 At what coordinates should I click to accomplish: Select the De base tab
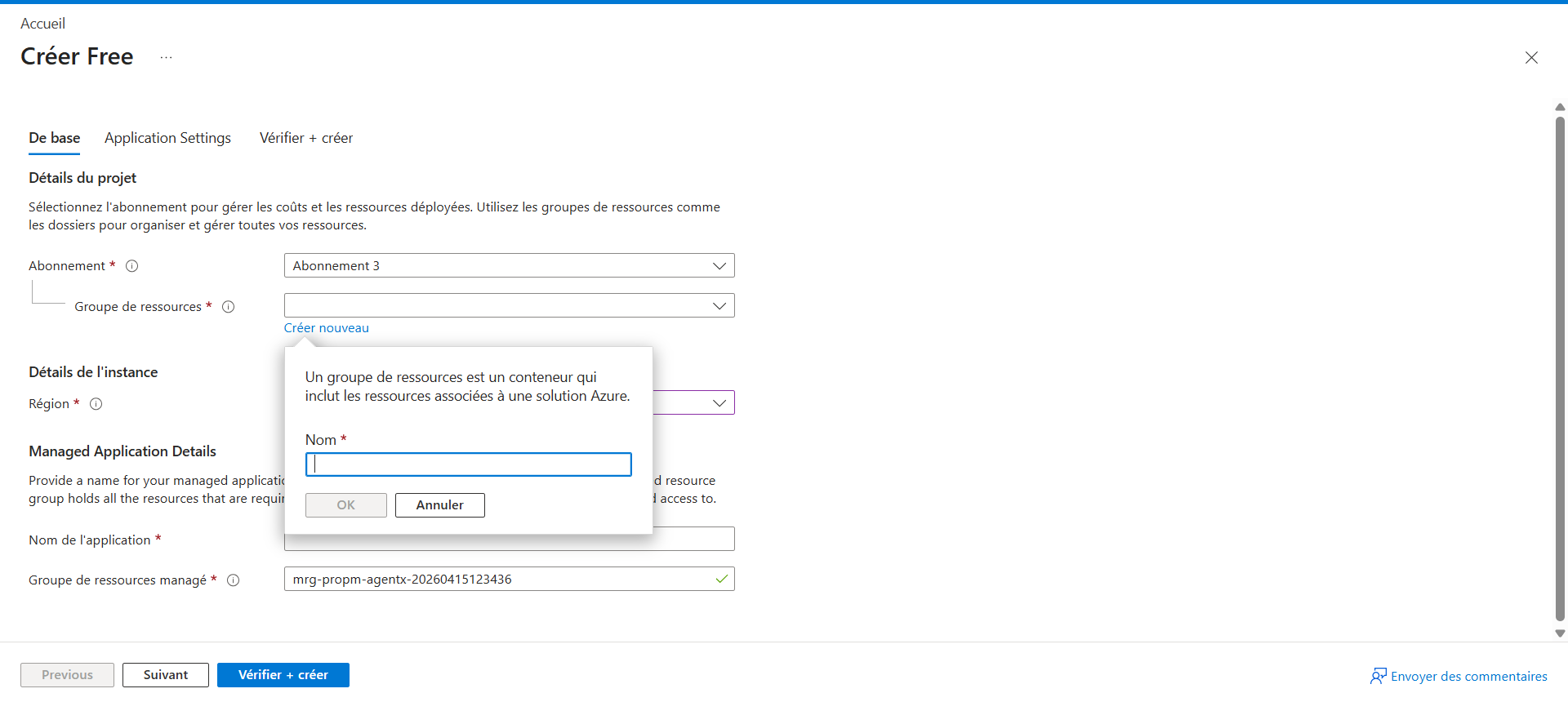point(54,138)
